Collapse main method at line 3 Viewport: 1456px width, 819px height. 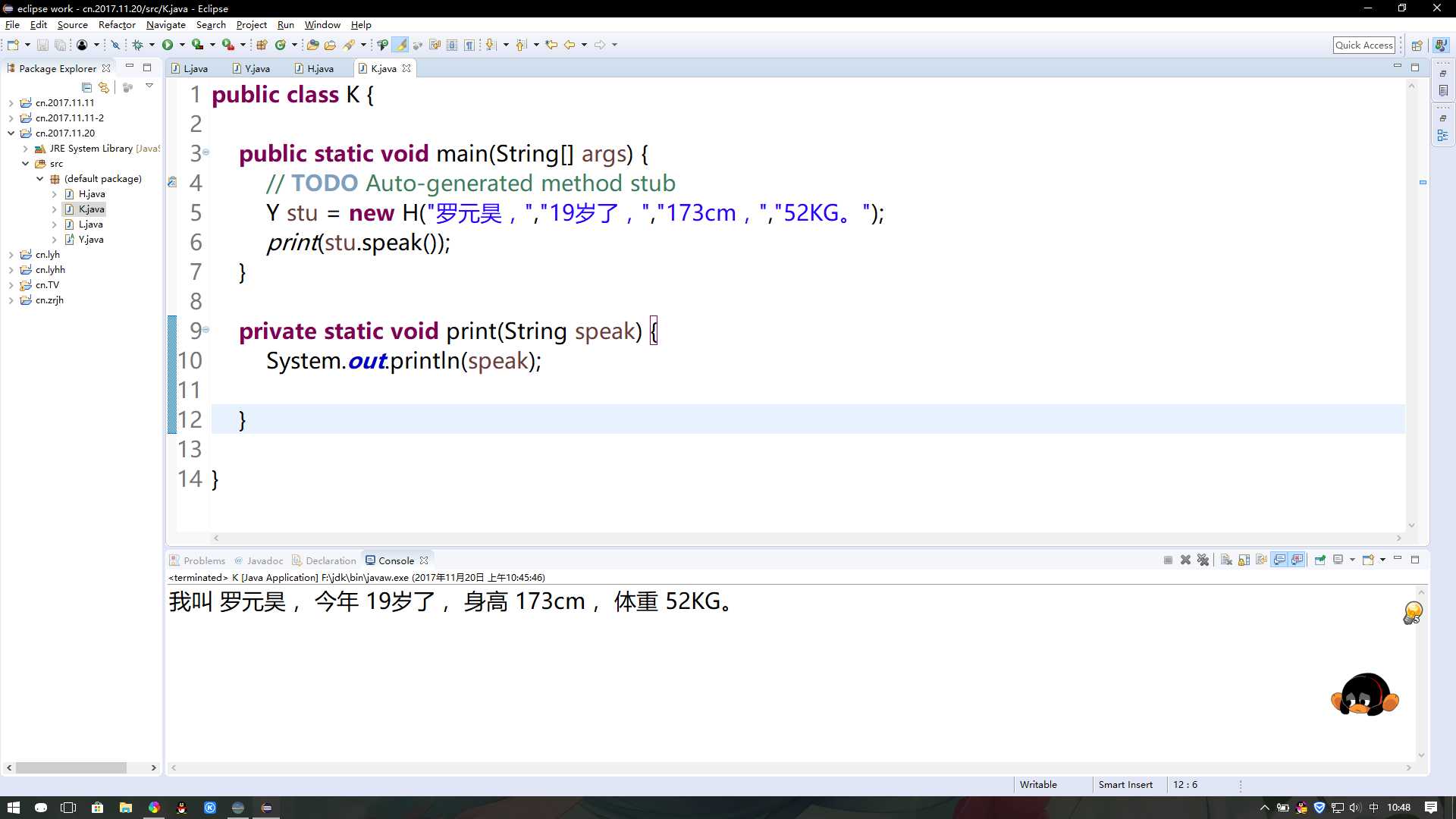click(206, 152)
